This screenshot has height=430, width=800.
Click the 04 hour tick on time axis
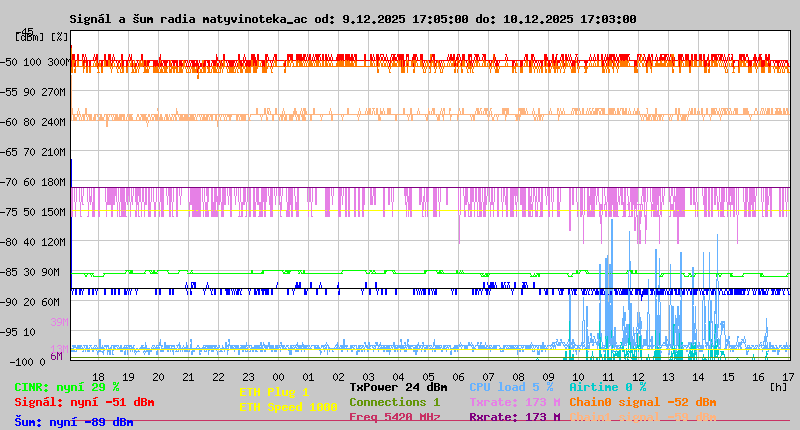[x=398, y=377]
